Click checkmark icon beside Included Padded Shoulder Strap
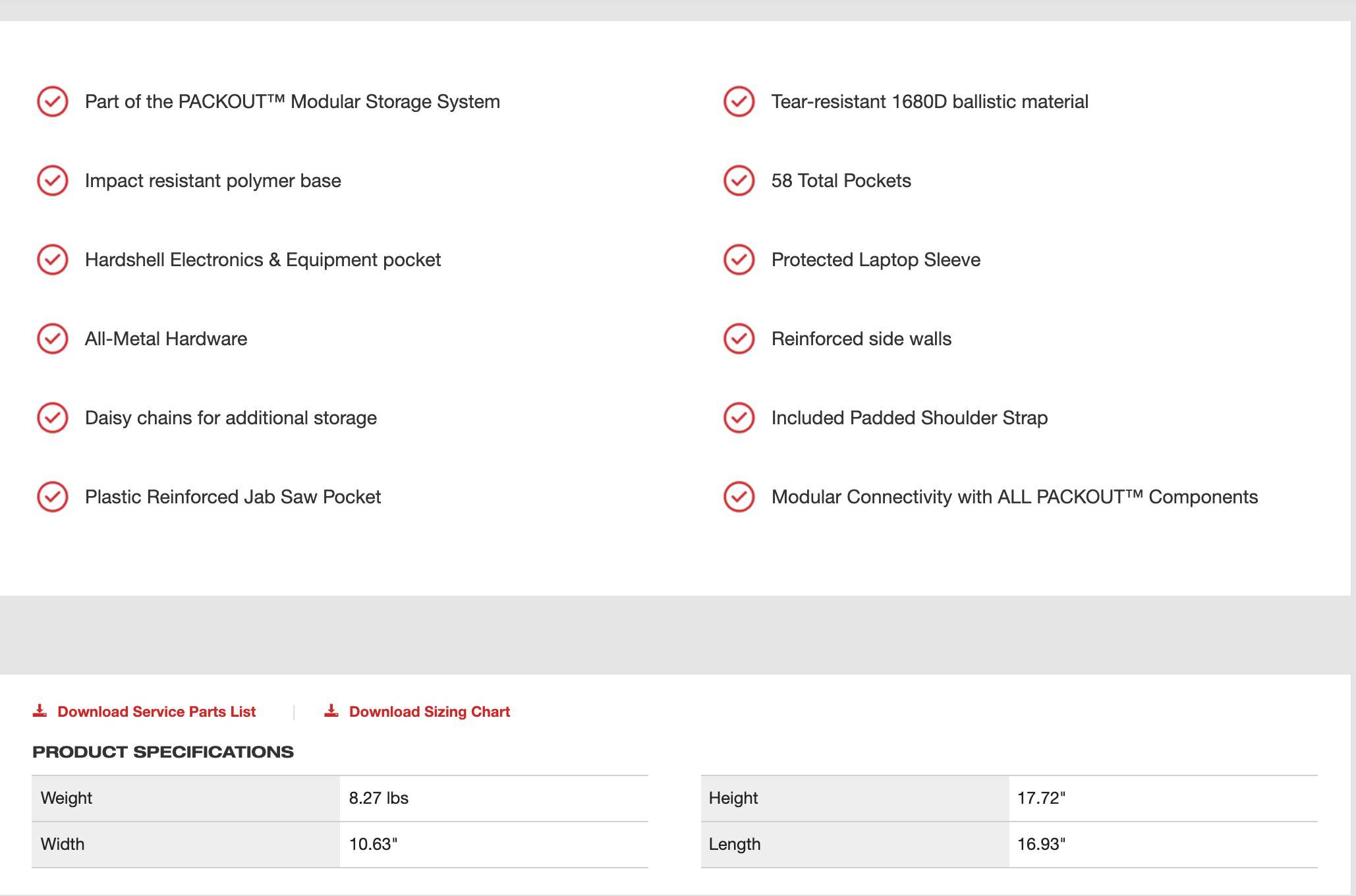 739,418
